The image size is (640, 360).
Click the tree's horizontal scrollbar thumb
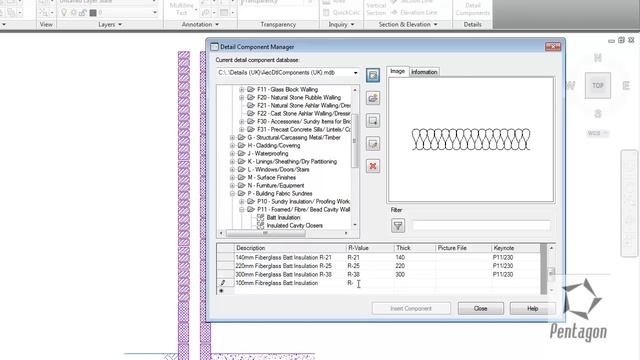tap(265, 233)
